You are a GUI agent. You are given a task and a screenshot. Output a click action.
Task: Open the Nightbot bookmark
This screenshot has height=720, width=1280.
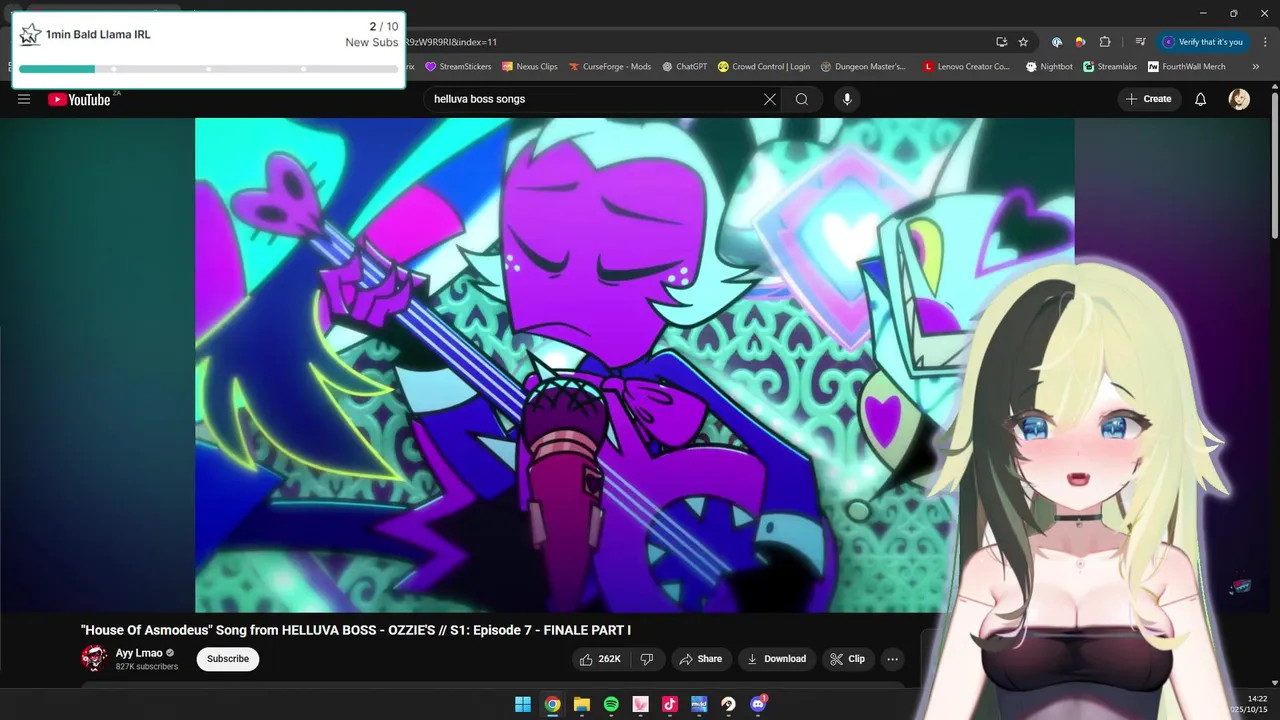tap(1049, 67)
